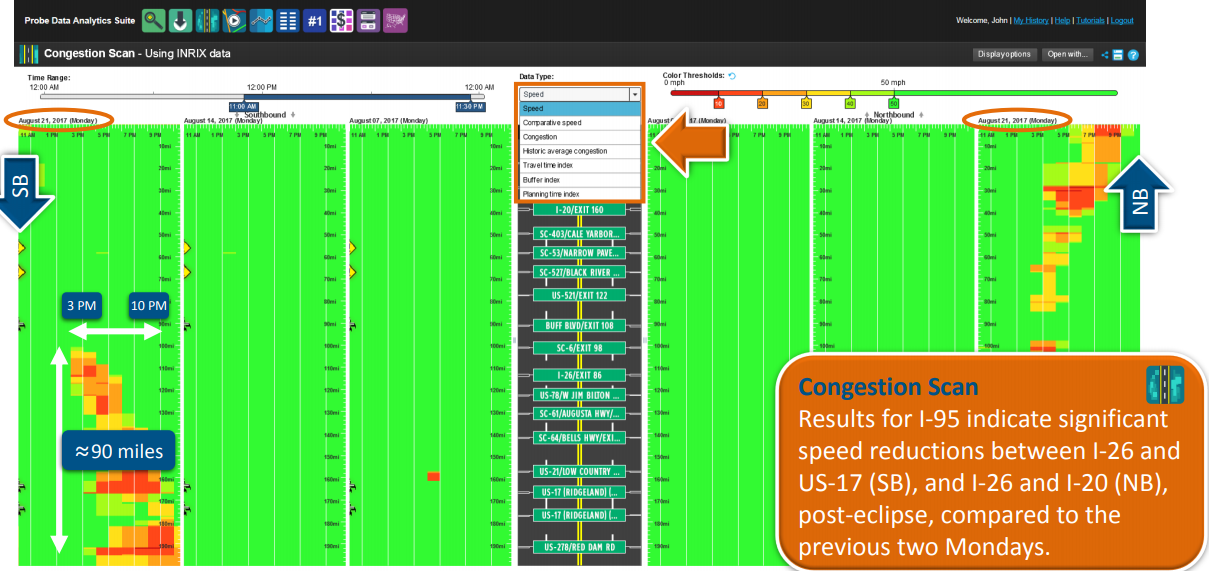Click the download arrow data tool icon
This screenshot has height=571, width=1209.
pos(182,20)
